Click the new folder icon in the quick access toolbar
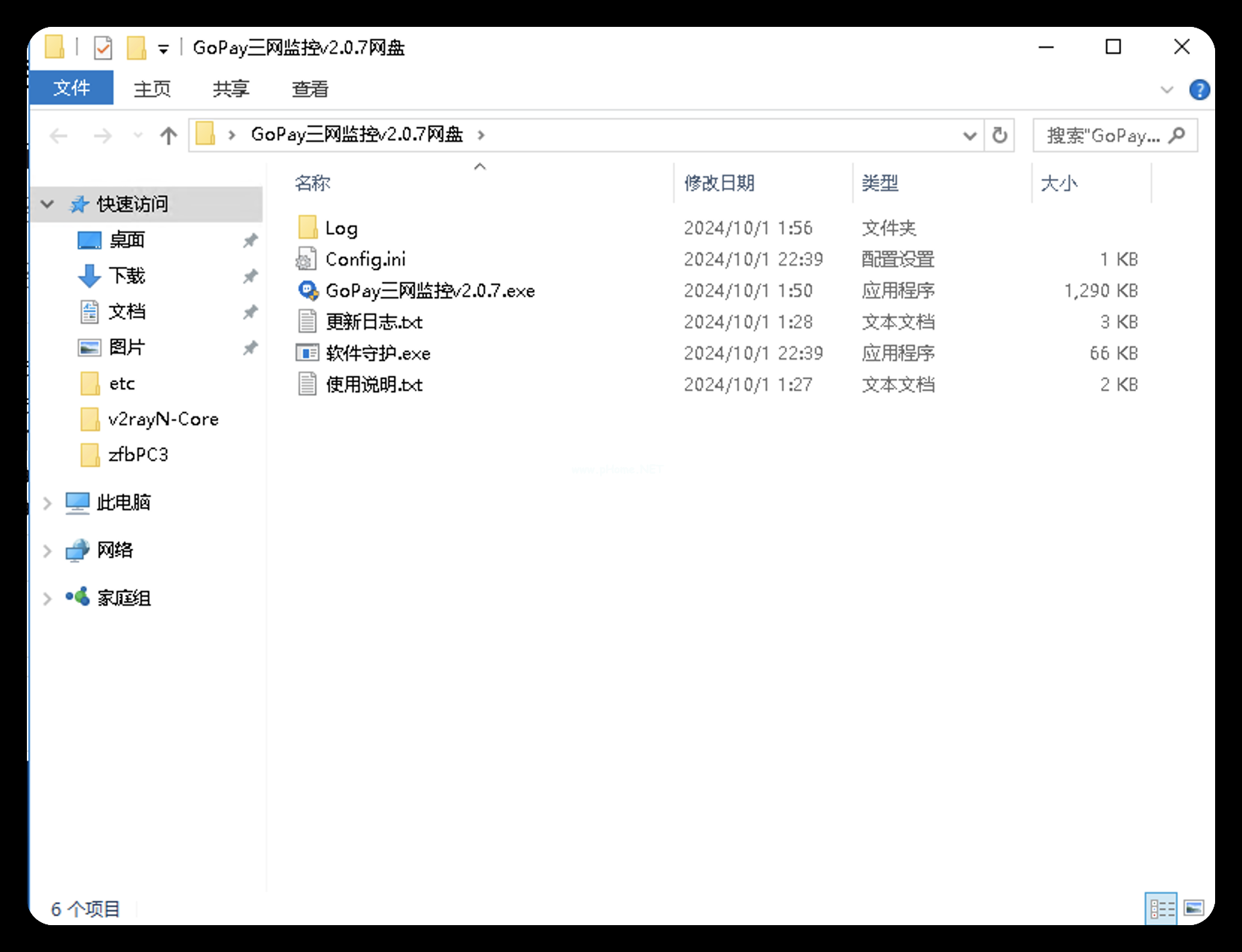Image resolution: width=1242 pixels, height=952 pixels. 136,48
